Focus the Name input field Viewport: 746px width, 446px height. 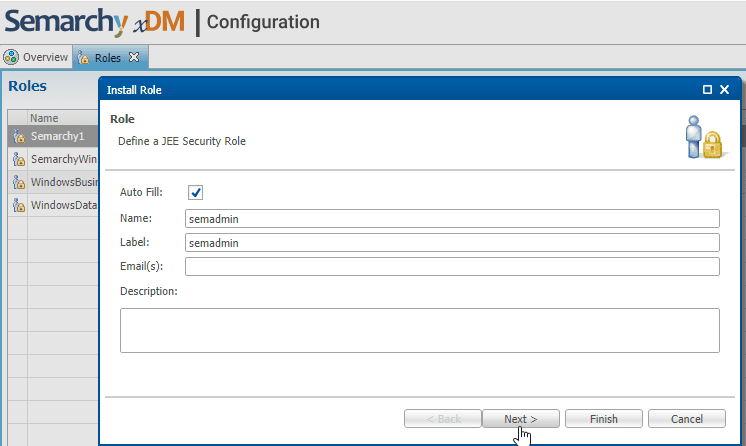click(x=451, y=218)
